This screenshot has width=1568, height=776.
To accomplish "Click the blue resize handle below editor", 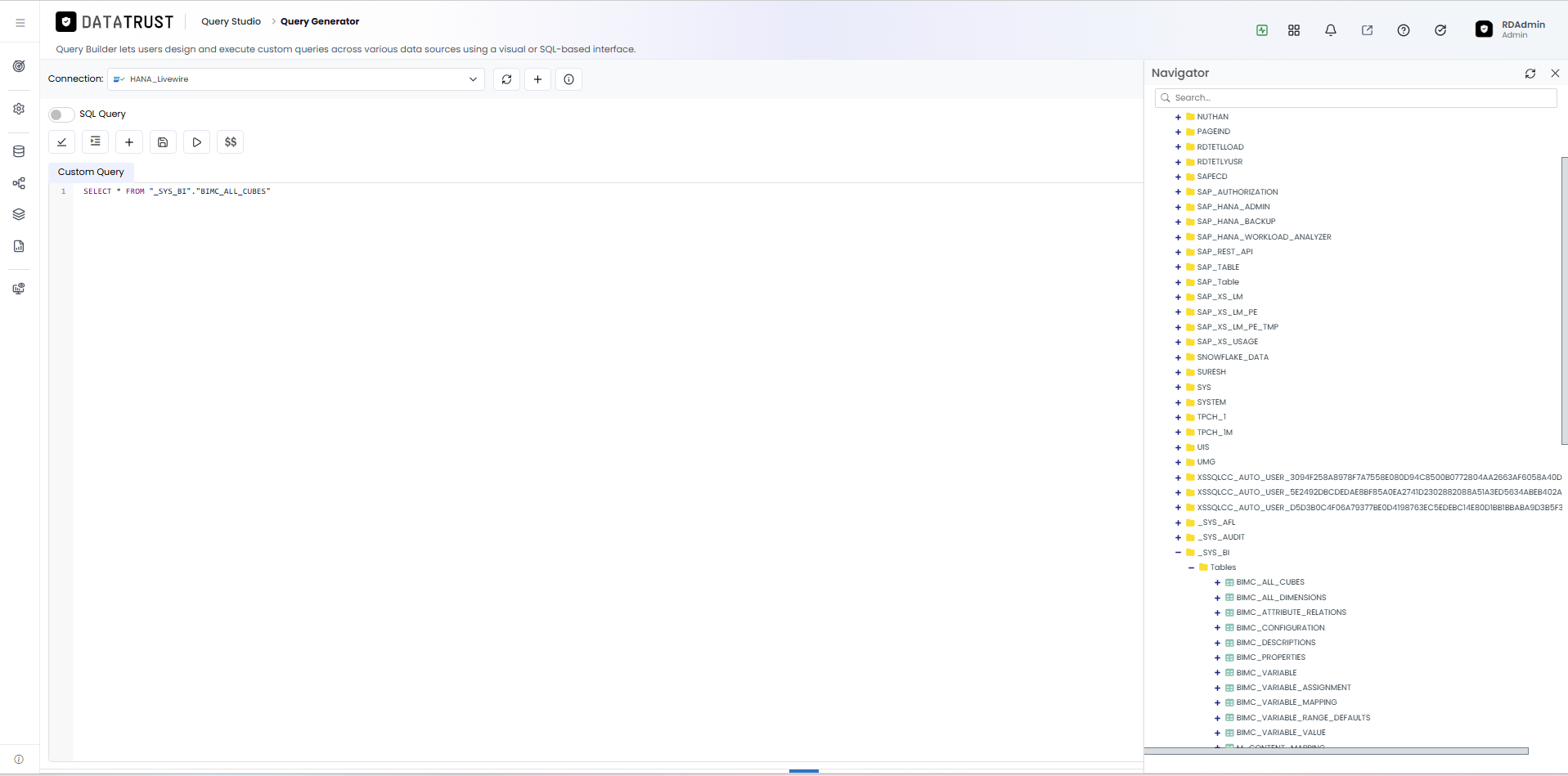I will click(804, 770).
